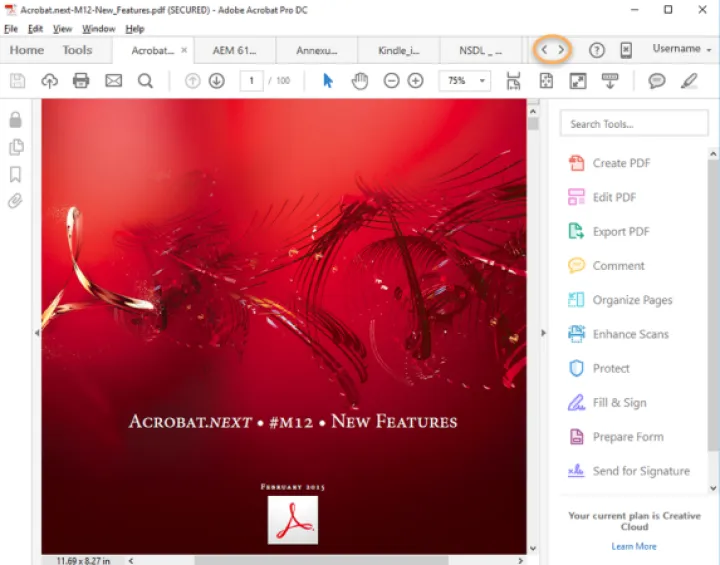
Task: Click the zoom out minus icon
Action: click(x=392, y=81)
